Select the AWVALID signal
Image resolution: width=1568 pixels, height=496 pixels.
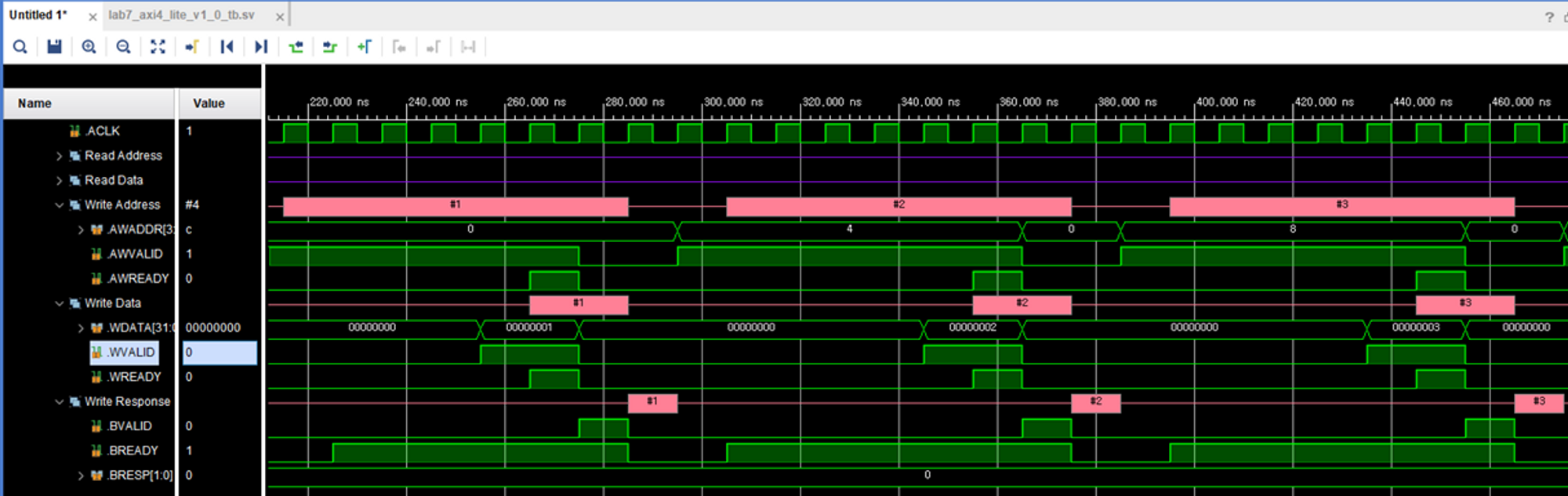click(135, 254)
